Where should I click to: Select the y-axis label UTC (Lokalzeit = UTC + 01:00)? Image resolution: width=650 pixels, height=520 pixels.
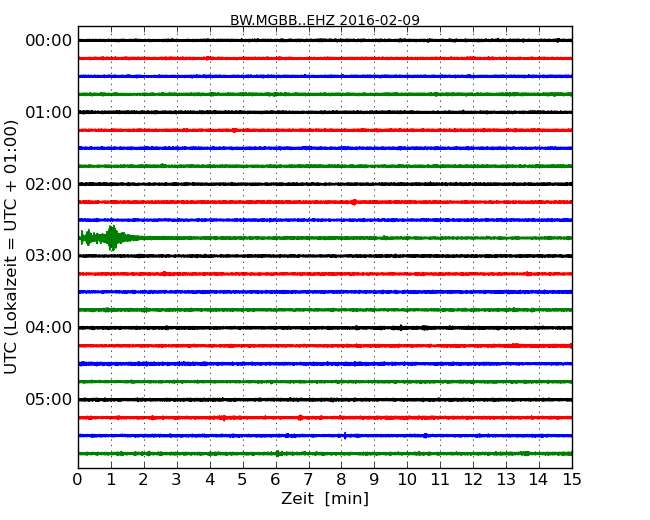coord(11,247)
